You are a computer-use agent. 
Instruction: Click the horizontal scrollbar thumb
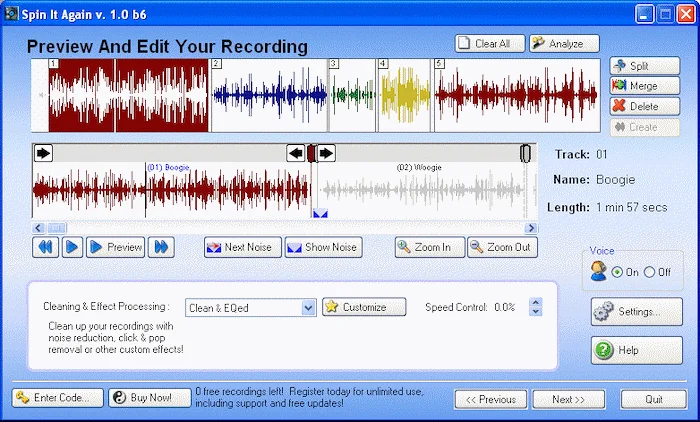coord(56,228)
